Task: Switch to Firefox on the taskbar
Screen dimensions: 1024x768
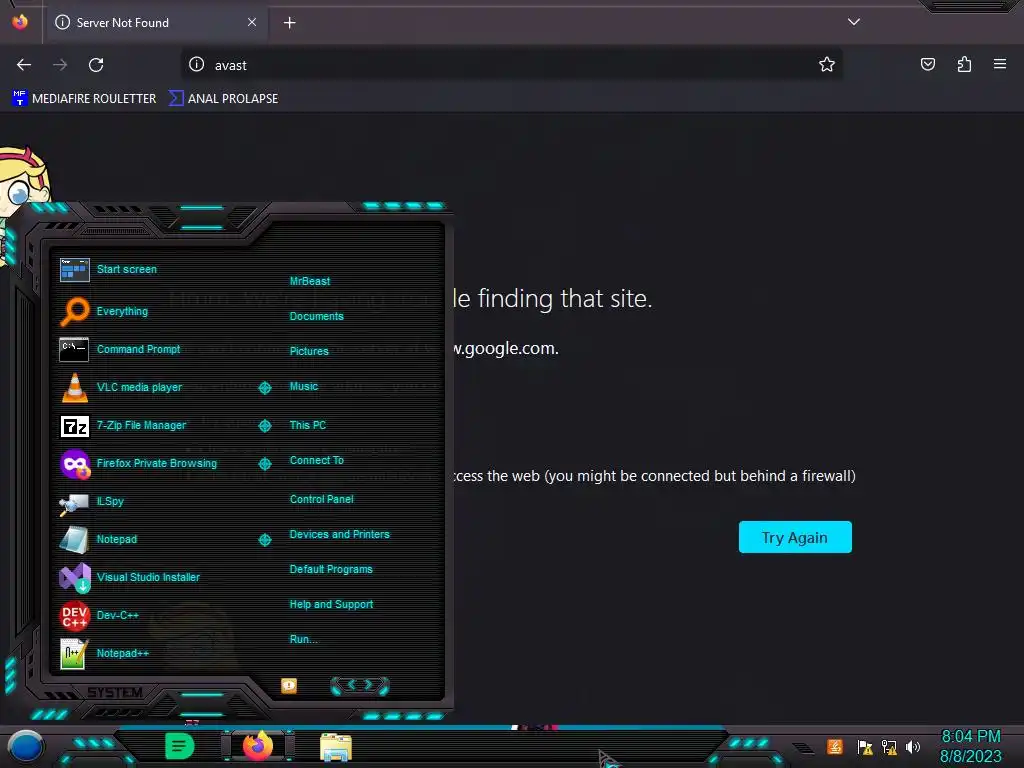Action: click(258, 746)
